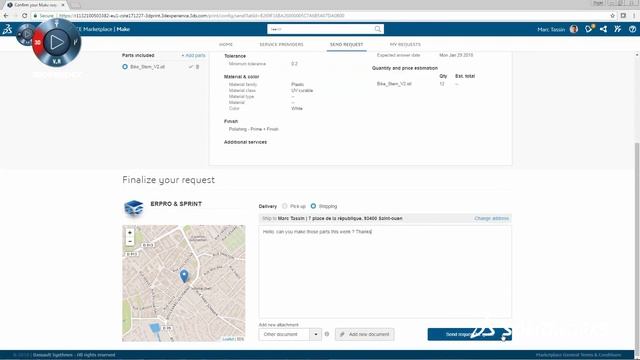Click the Confirm your Make browser tab
Viewport: 640px width, 360px height.
click(35, 5)
